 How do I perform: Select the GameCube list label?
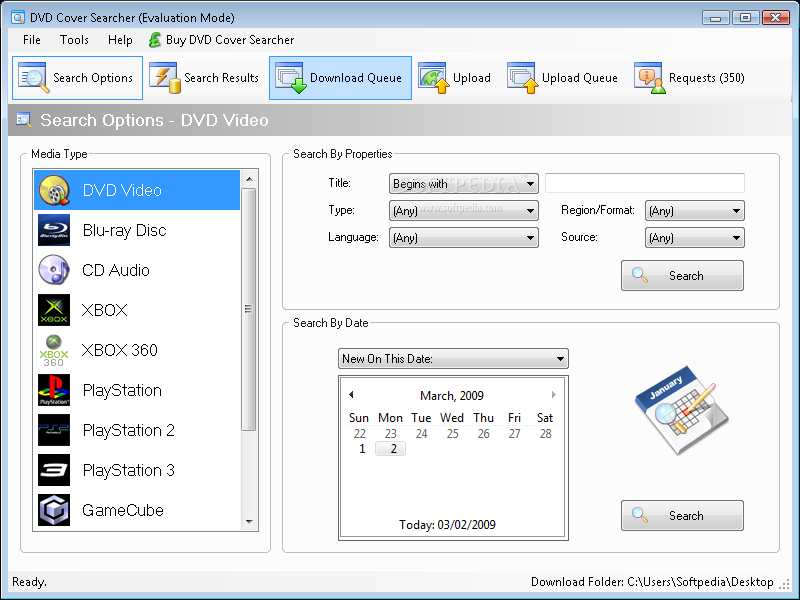[123, 510]
